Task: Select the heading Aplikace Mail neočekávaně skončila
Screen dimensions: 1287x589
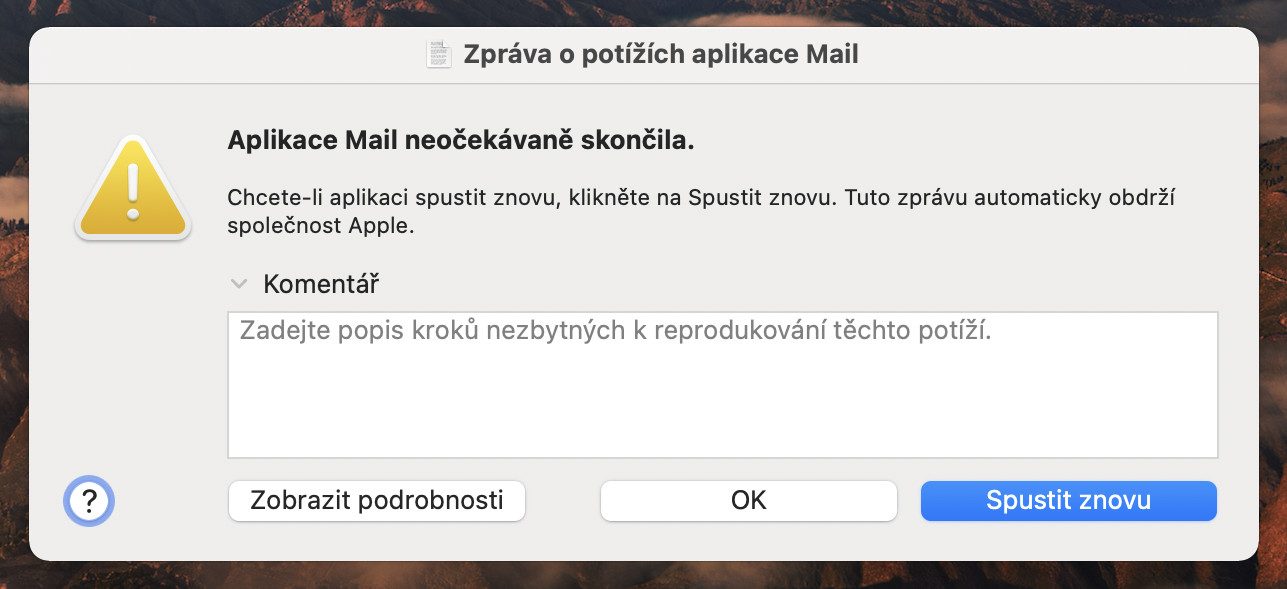Action: [x=461, y=141]
